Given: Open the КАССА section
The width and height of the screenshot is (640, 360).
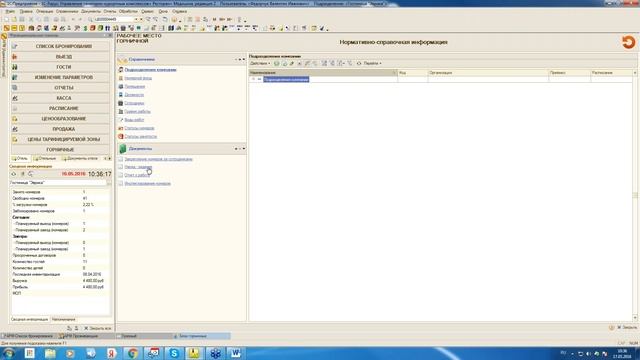Looking at the screenshot, I should click(60, 98).
